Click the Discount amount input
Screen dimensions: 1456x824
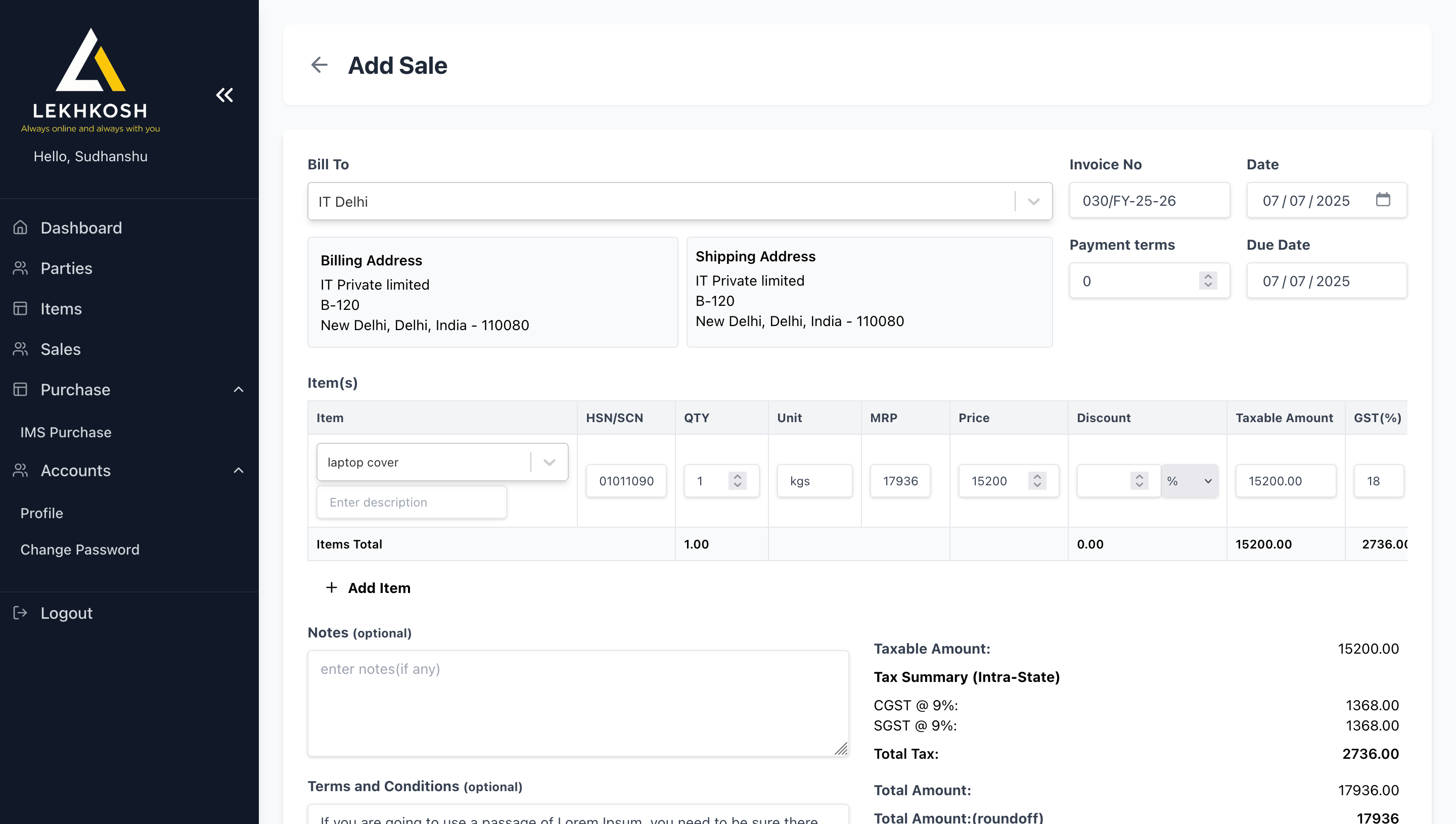tap(1118, 480)
